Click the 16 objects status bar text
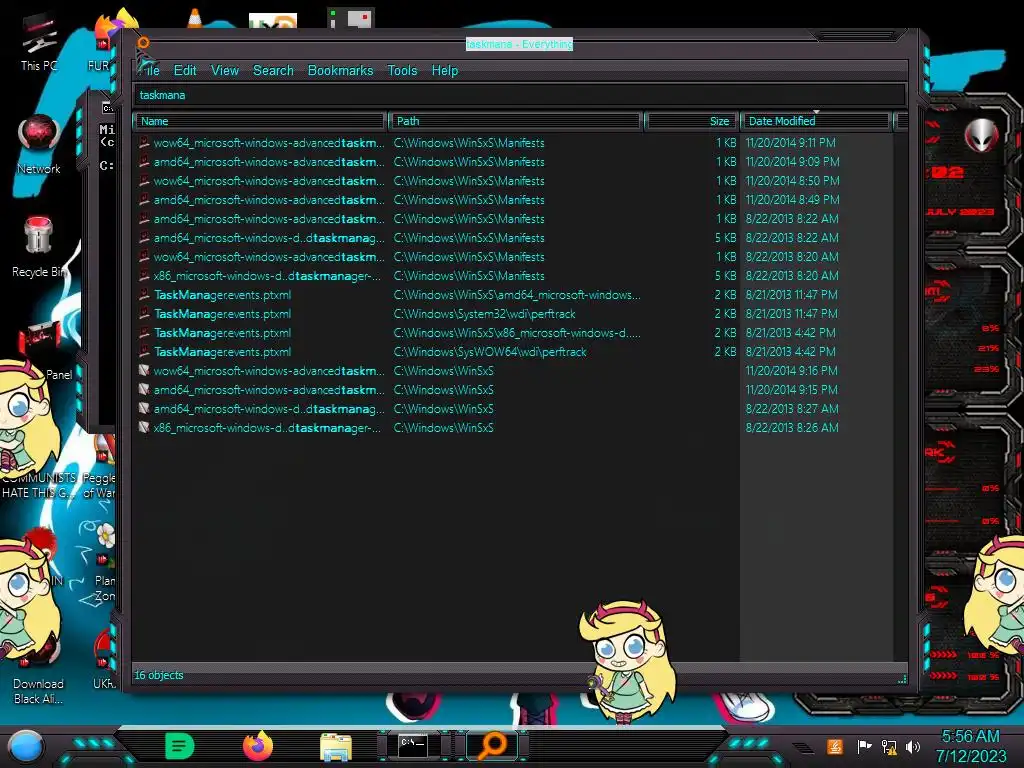Screen dimensions: 1024x768 [x=159, y=675]
